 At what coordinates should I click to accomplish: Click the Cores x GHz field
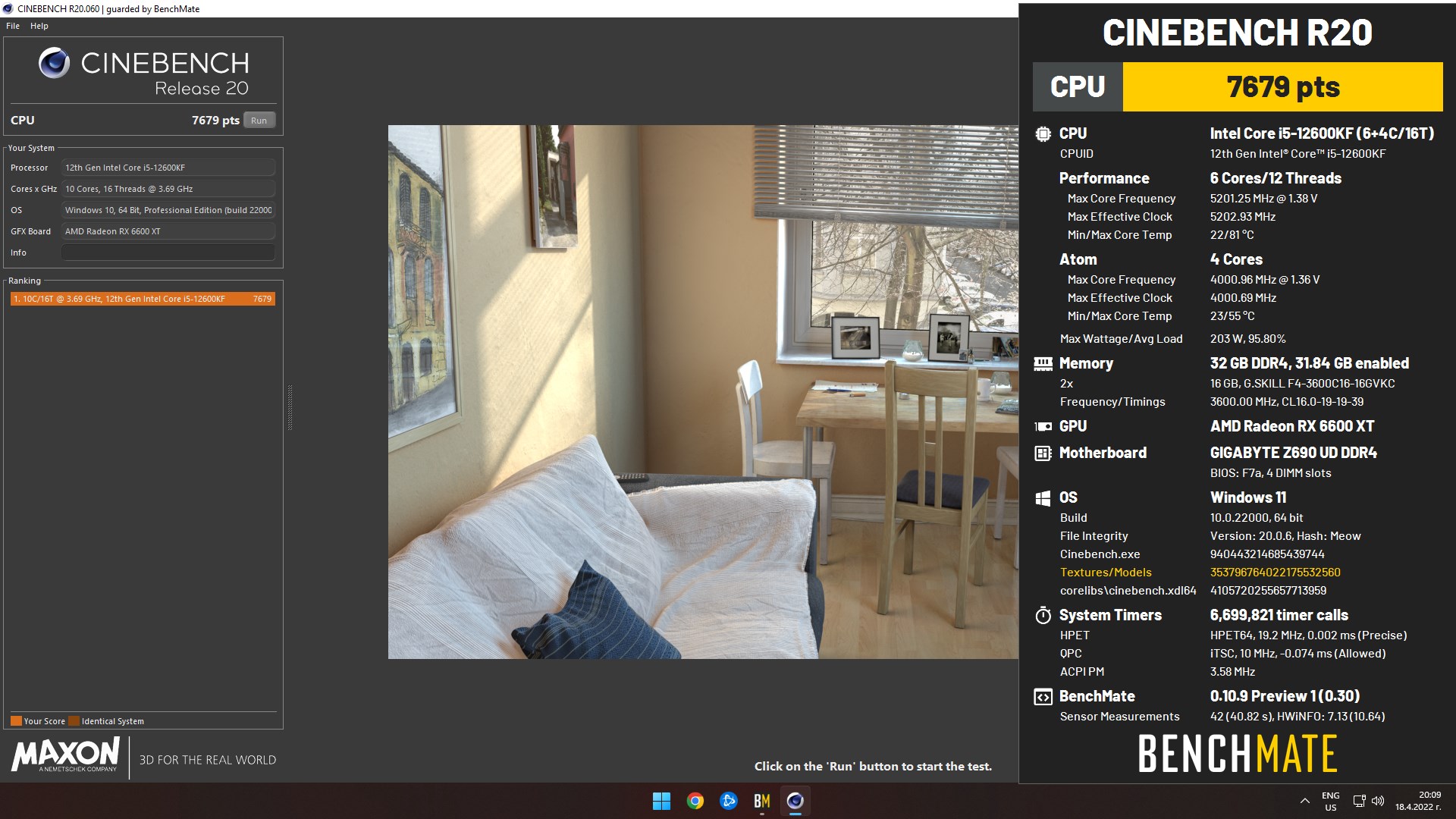pos(168,189)
